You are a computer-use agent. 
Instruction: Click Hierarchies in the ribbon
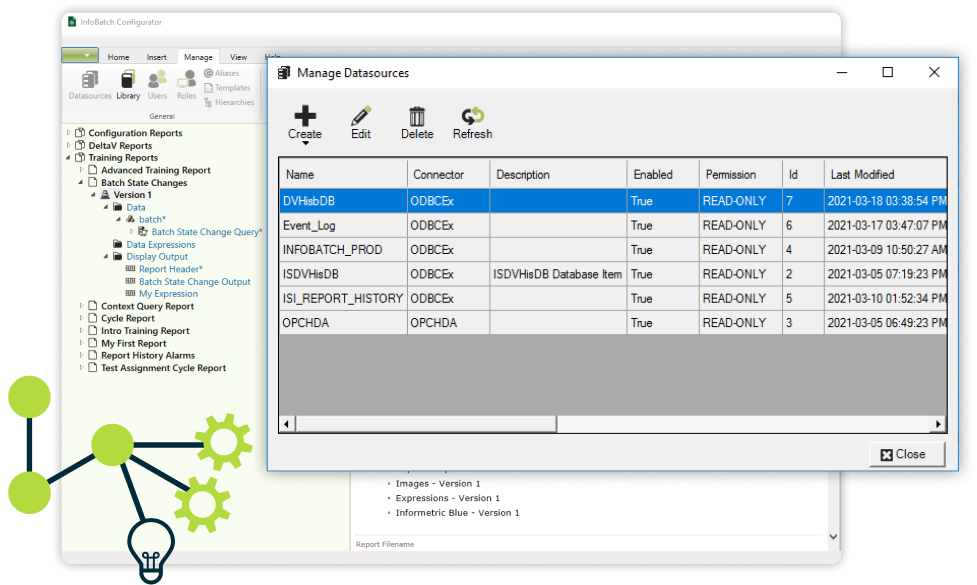[x=229, y=102]
